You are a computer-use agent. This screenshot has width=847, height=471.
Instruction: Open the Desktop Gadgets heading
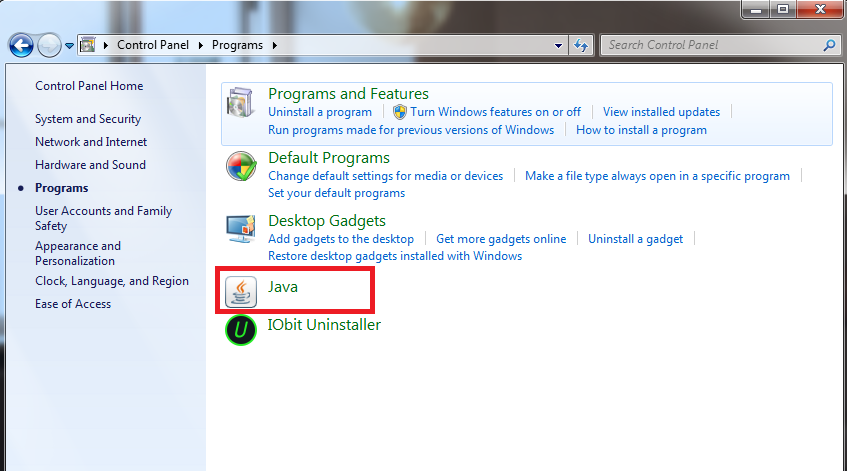point(327,221)
